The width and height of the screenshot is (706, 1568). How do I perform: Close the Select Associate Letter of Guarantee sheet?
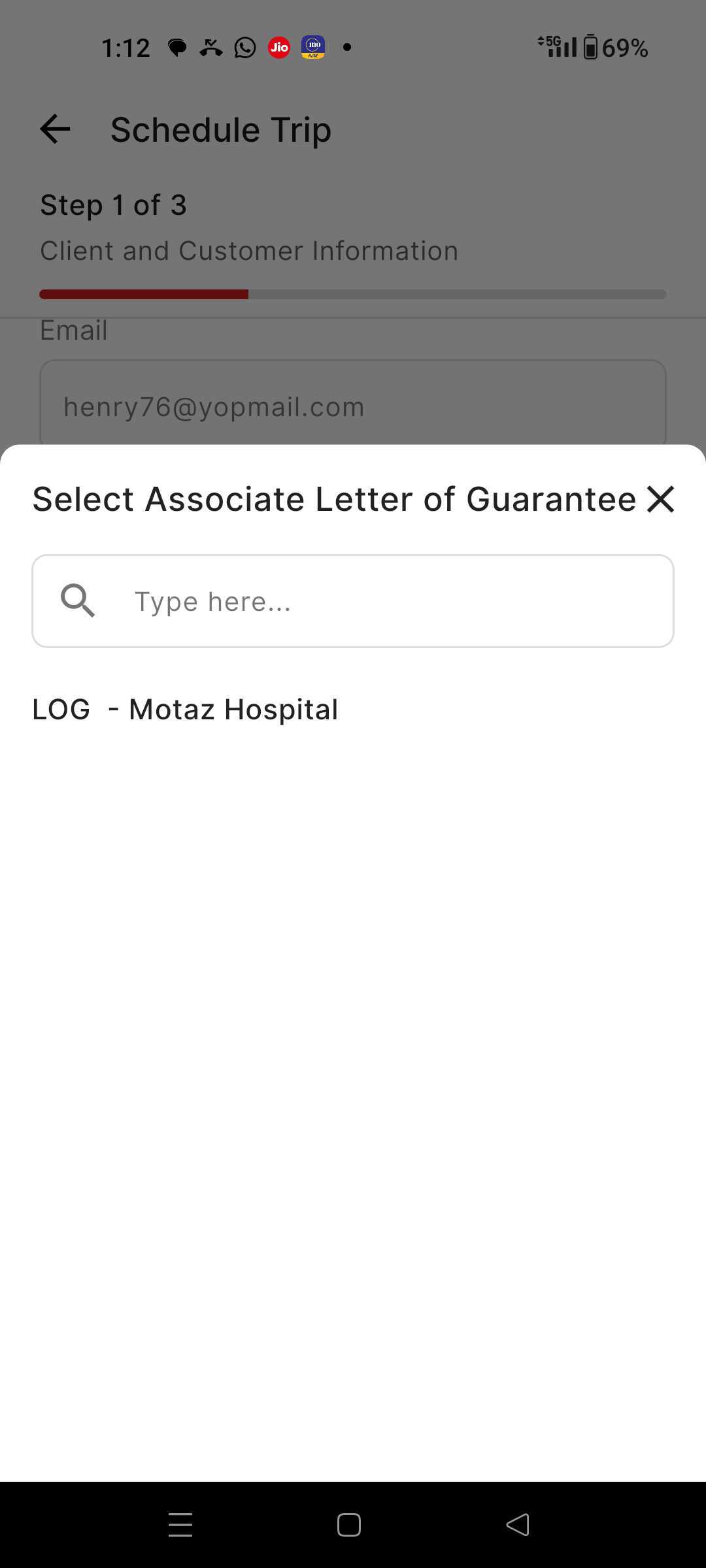pos(660,499)
